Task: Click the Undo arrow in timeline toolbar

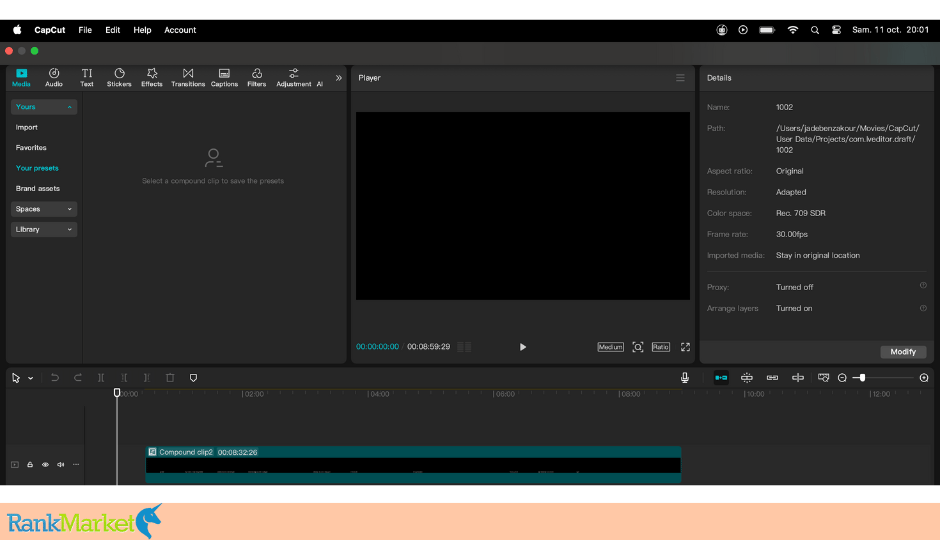Action: (x=55, y=378)
